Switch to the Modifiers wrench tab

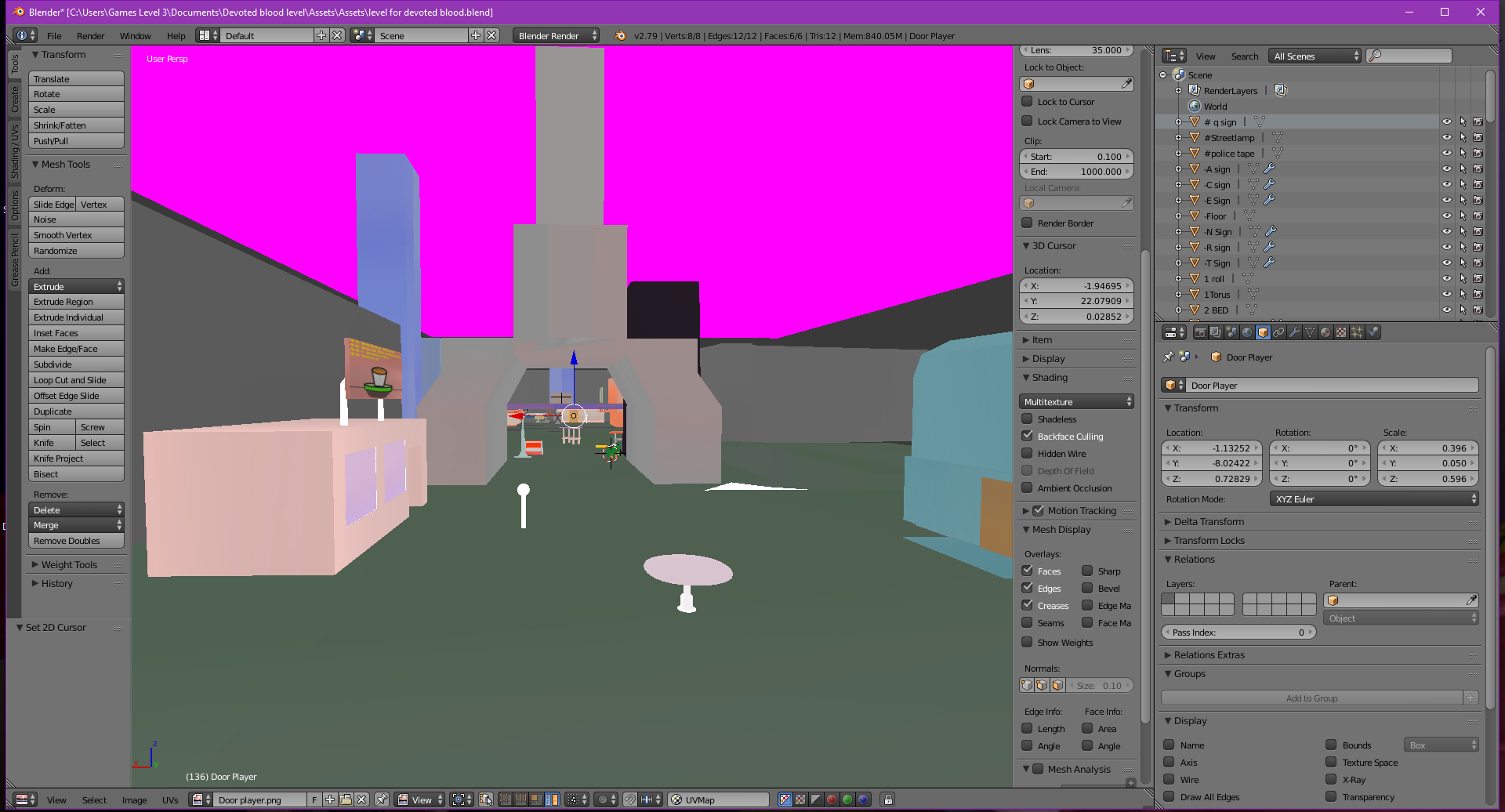click(1294, 332)
